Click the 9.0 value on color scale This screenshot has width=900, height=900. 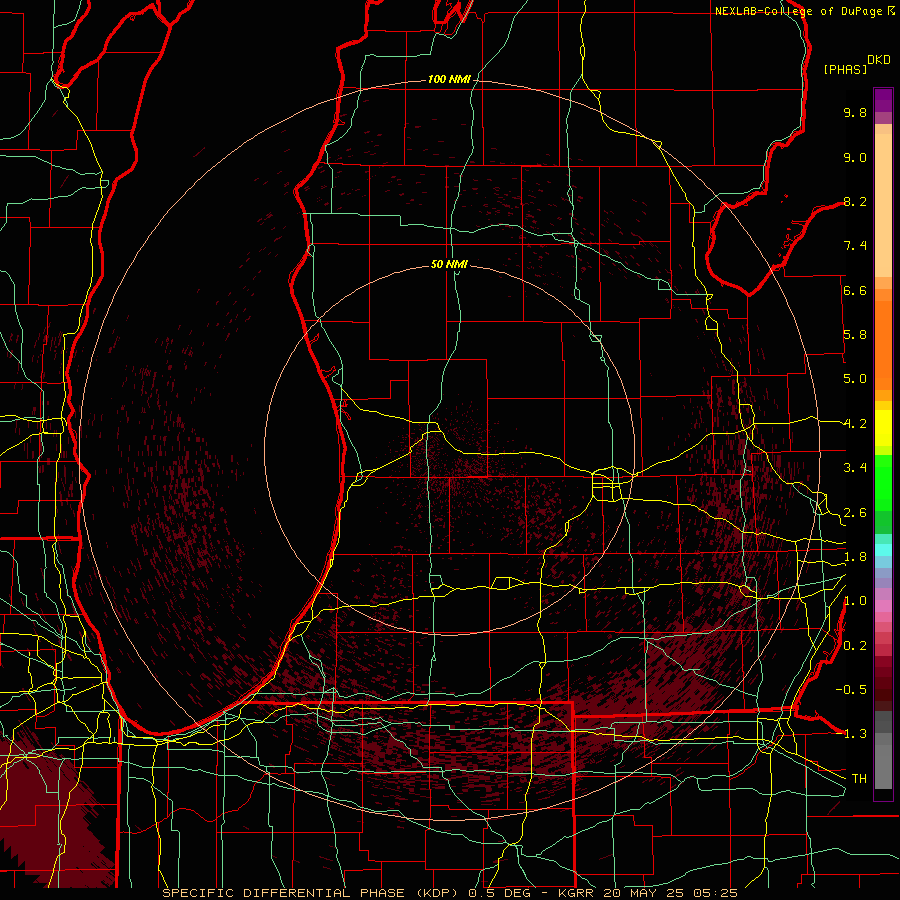[x=855, y=157]
